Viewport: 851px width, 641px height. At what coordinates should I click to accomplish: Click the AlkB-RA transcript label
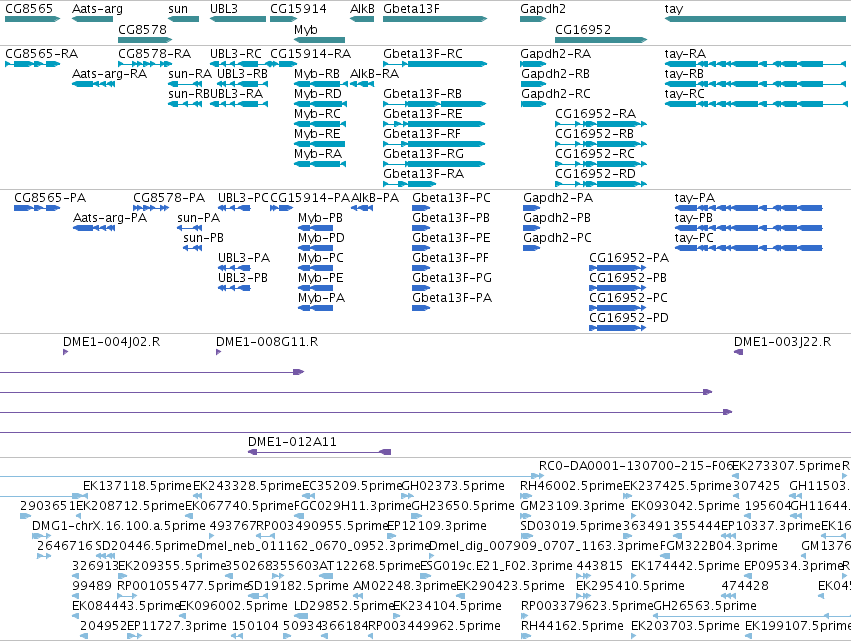pyautogui.click(x=374, y=74)
